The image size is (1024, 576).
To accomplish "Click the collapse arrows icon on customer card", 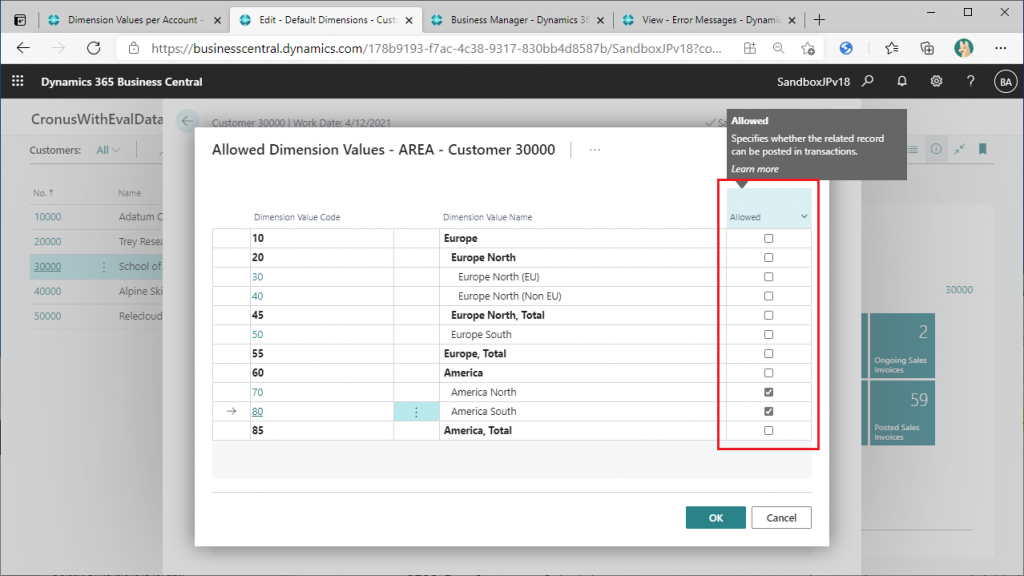I will click(x=959, y=149).
